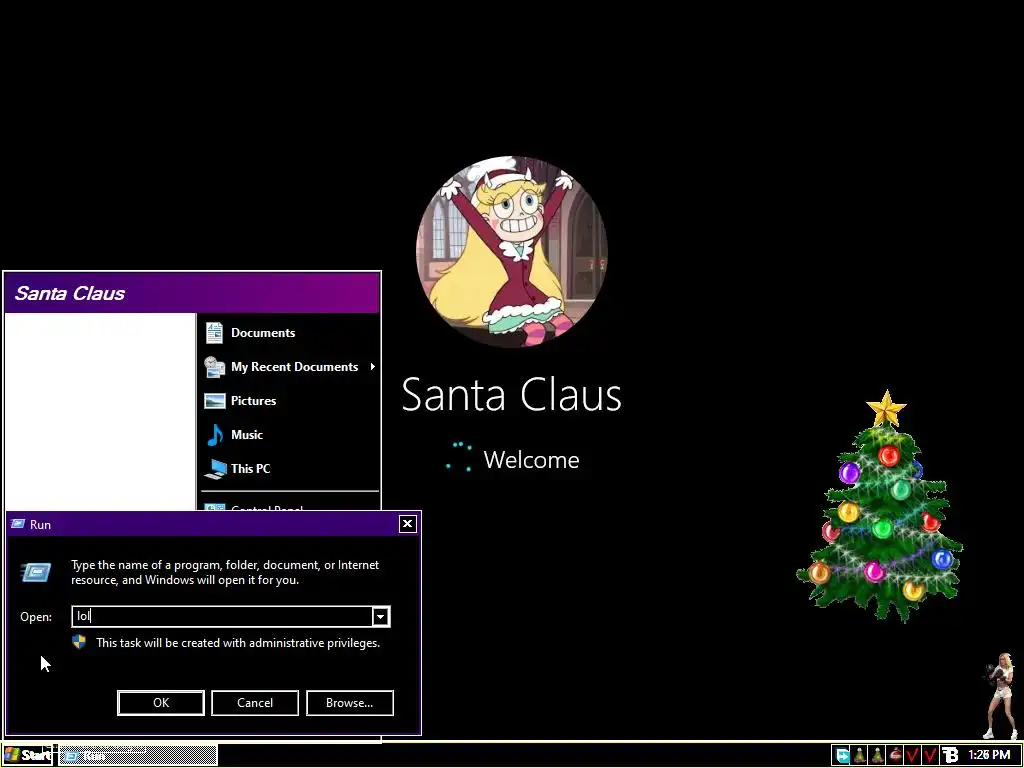Focus the Open text field containing lol
Viewport: 1024px width, 768px height.
pos(221,616)
